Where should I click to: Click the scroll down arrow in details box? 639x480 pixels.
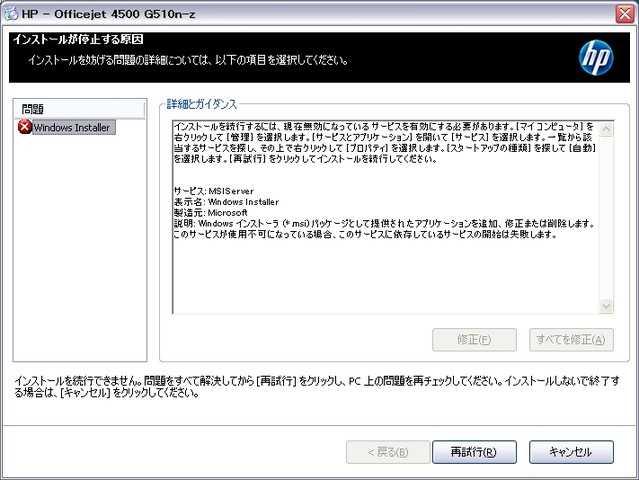(x=606, y=306)
